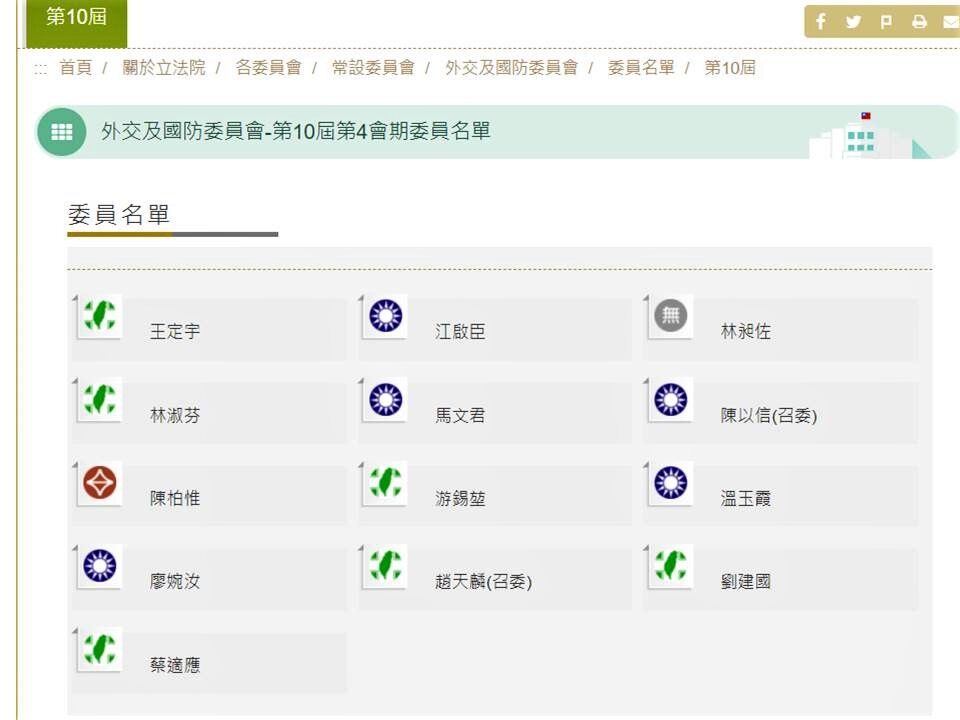Open 各委員會 breadcrumb link
Screen dimensions: 960x720
coord(268,67)
